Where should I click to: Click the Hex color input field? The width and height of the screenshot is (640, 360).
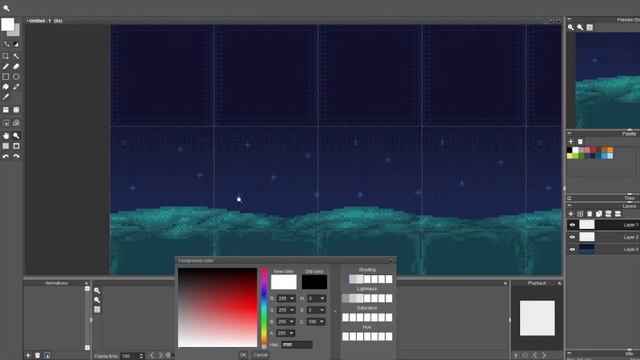(297, 345)
